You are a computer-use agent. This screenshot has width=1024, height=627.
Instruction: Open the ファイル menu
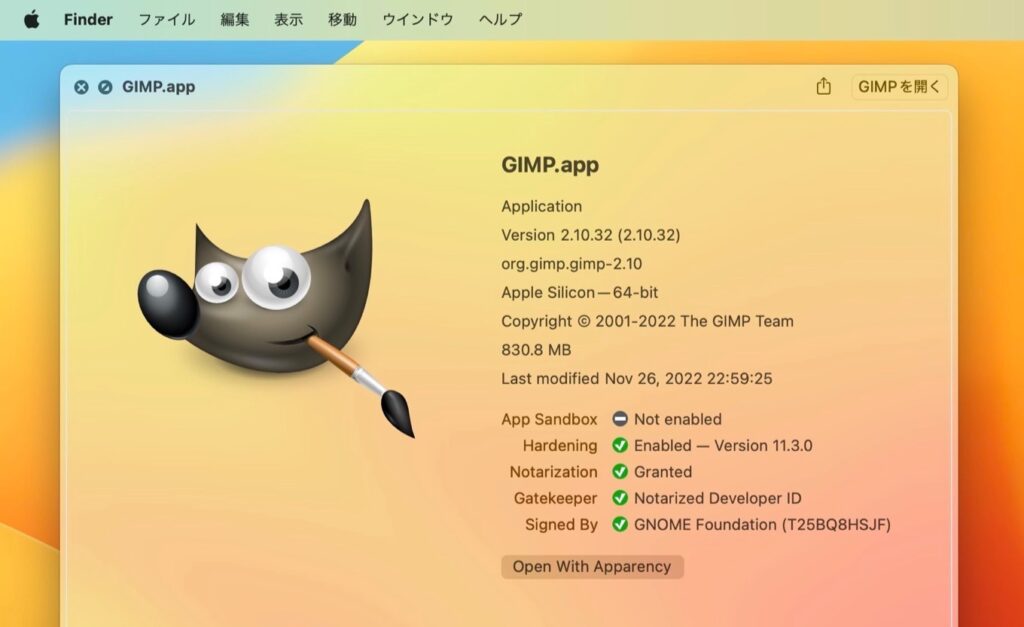[166, 18]
